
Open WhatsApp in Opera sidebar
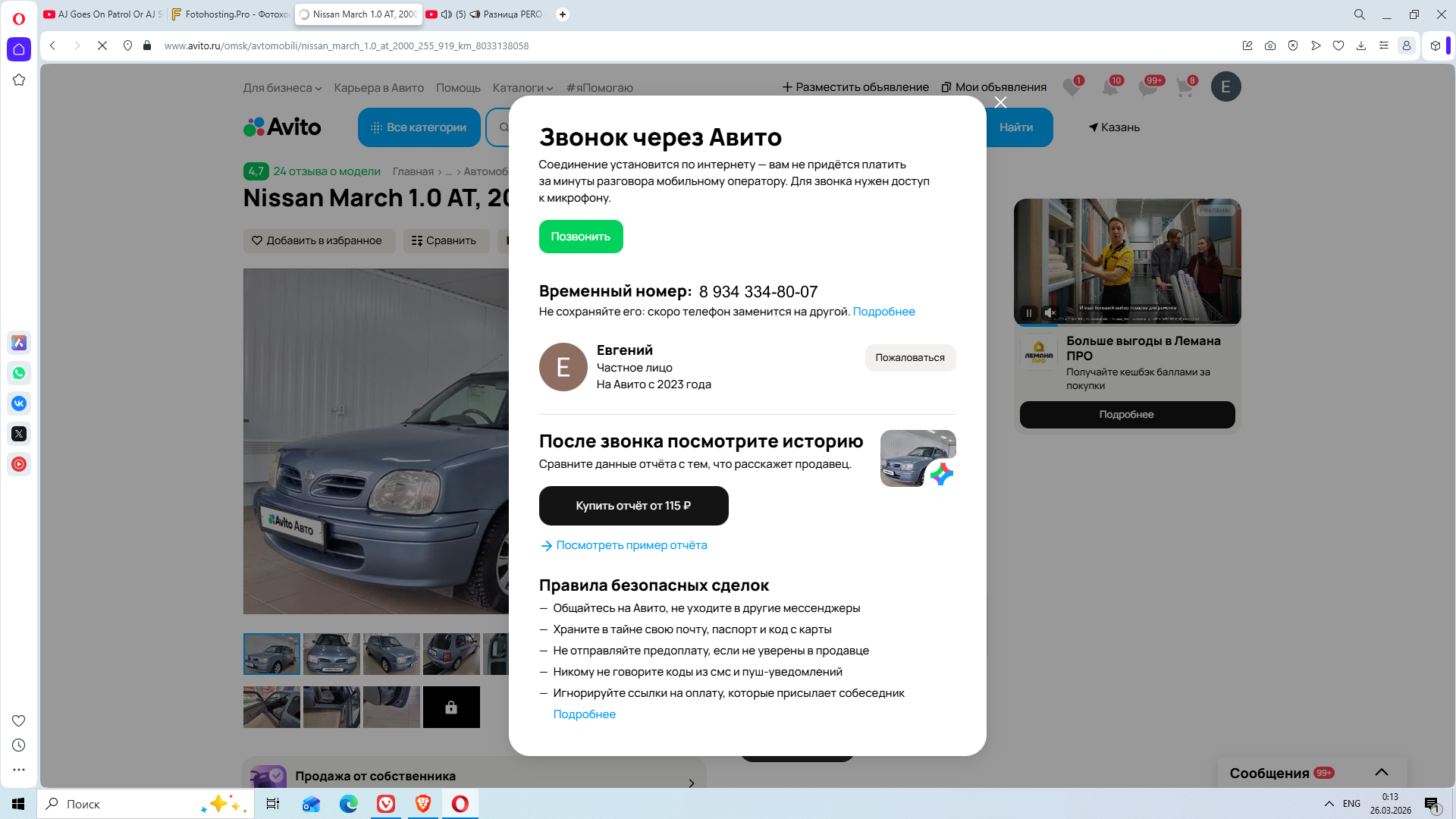(x=19, y=373)
